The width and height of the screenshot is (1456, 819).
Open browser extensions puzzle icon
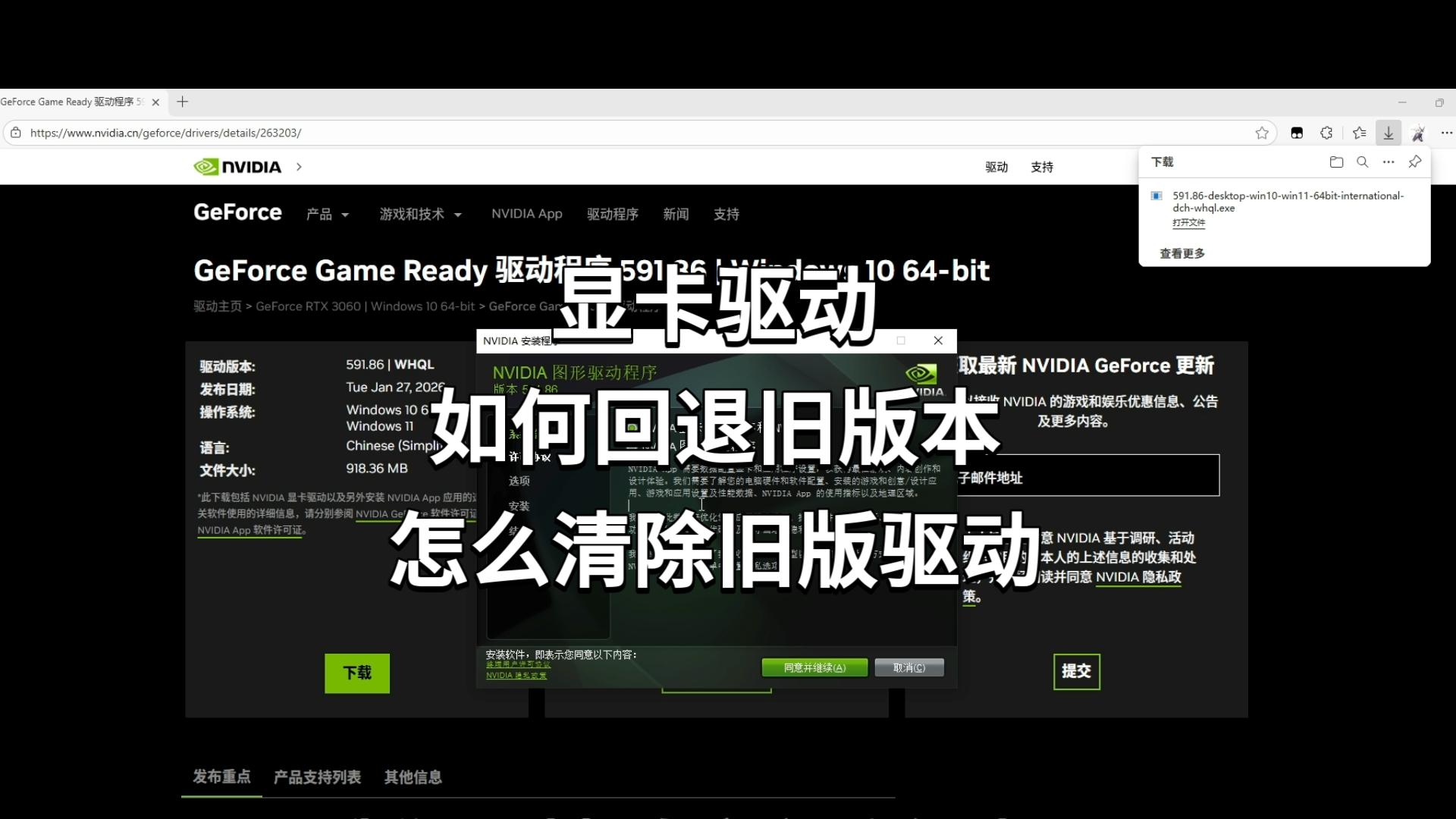tap(1326, 133)
